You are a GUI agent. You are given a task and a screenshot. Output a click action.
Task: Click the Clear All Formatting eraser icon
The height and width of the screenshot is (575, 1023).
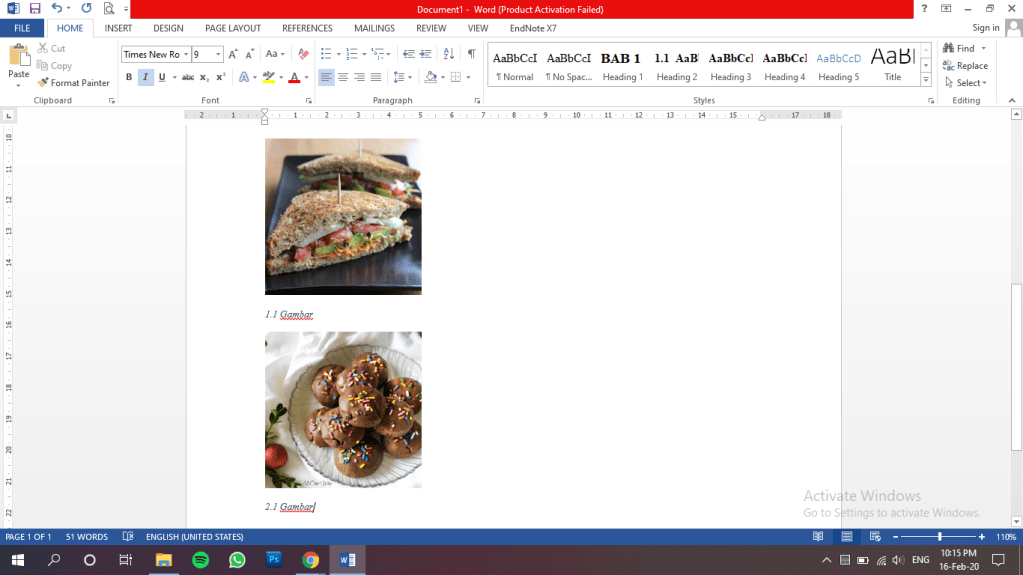[x=303, y=54]
